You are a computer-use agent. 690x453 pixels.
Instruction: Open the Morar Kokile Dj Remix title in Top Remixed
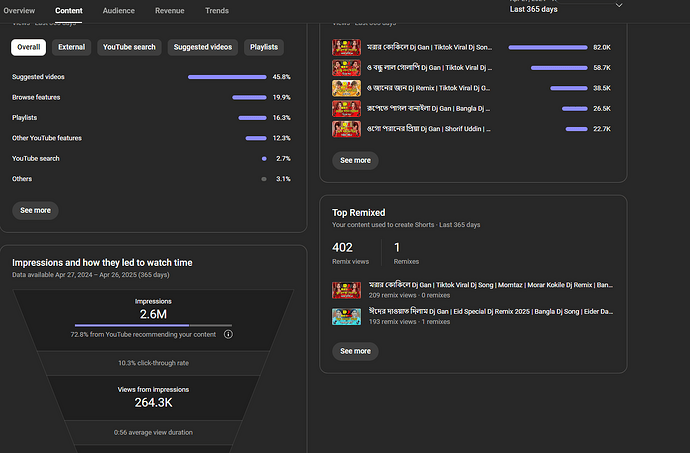491,285
